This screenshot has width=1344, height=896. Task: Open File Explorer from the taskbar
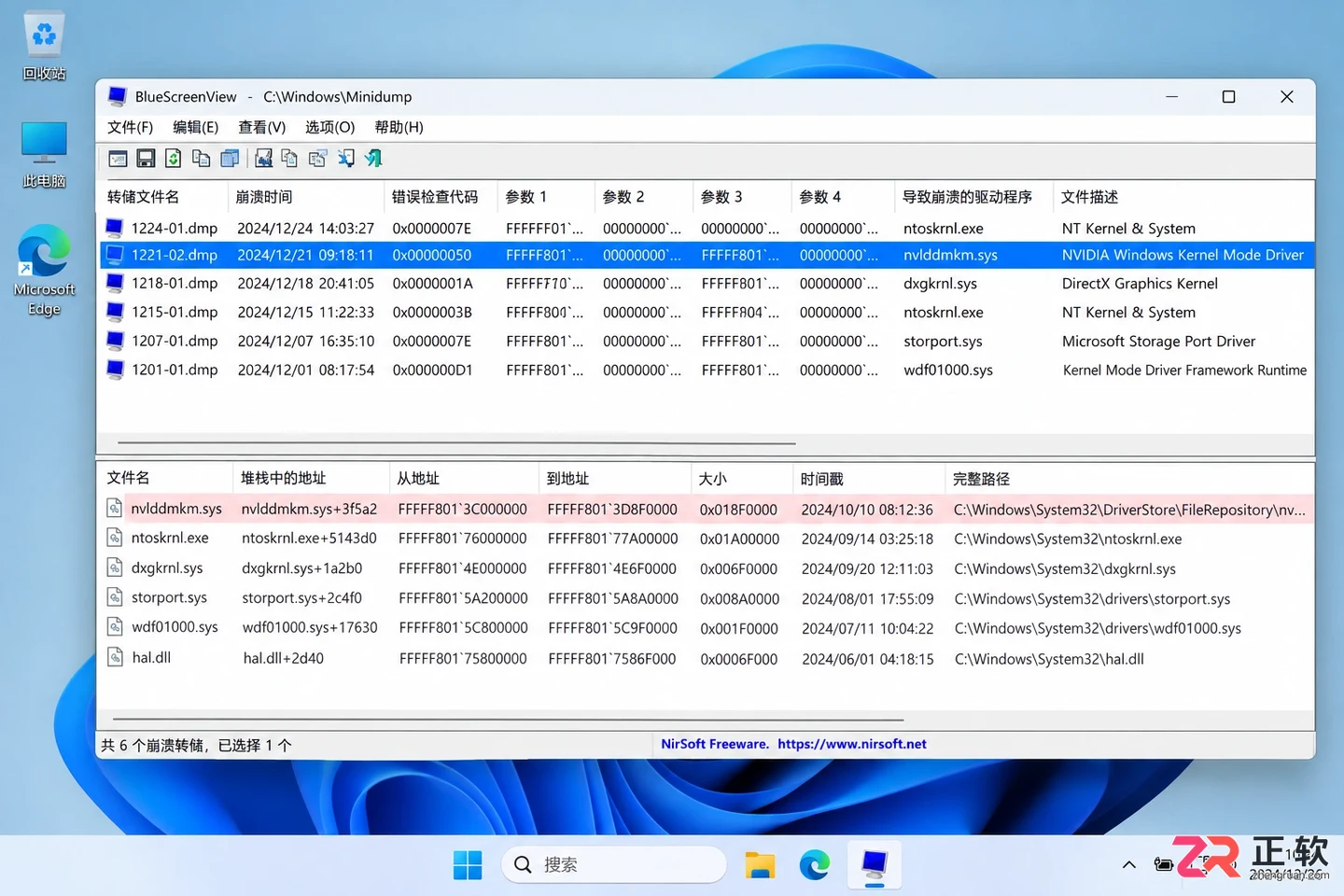[760, 865]
